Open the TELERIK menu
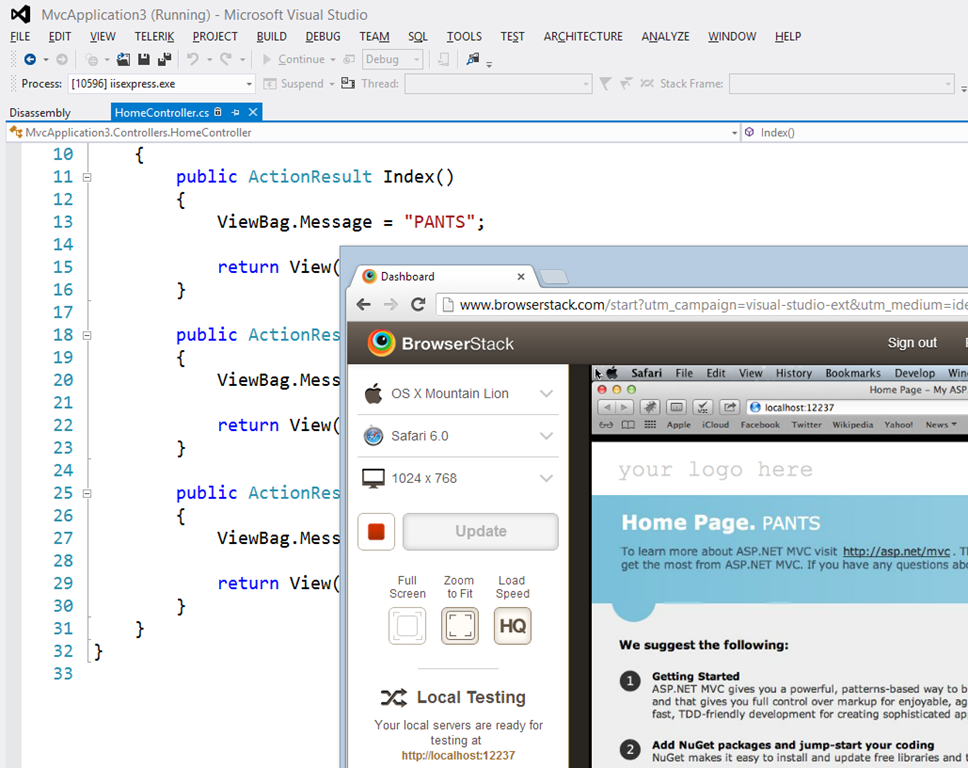Screen dimensions: 968x768 point(154,36)
